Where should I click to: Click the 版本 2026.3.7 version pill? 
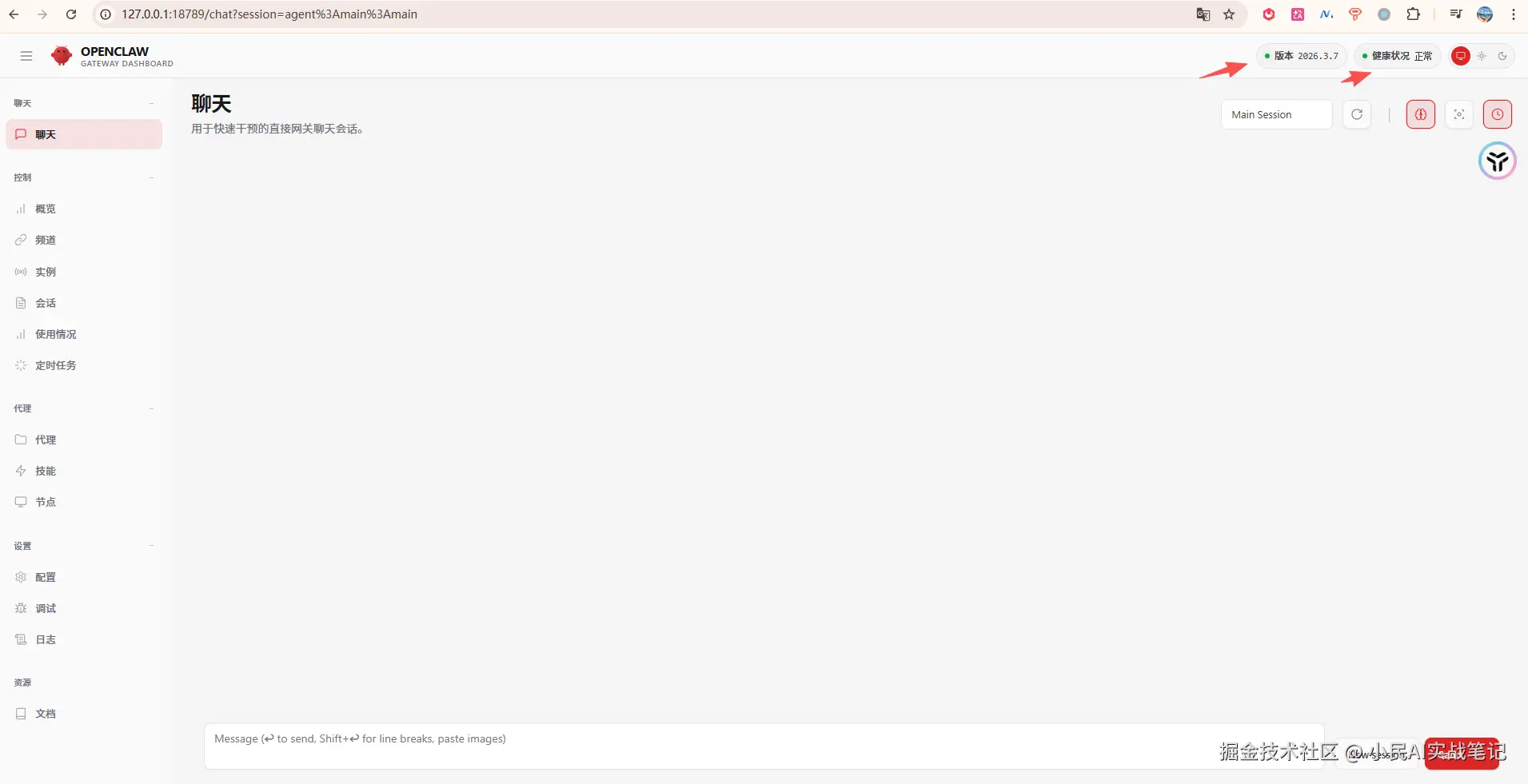[1301, 56]
